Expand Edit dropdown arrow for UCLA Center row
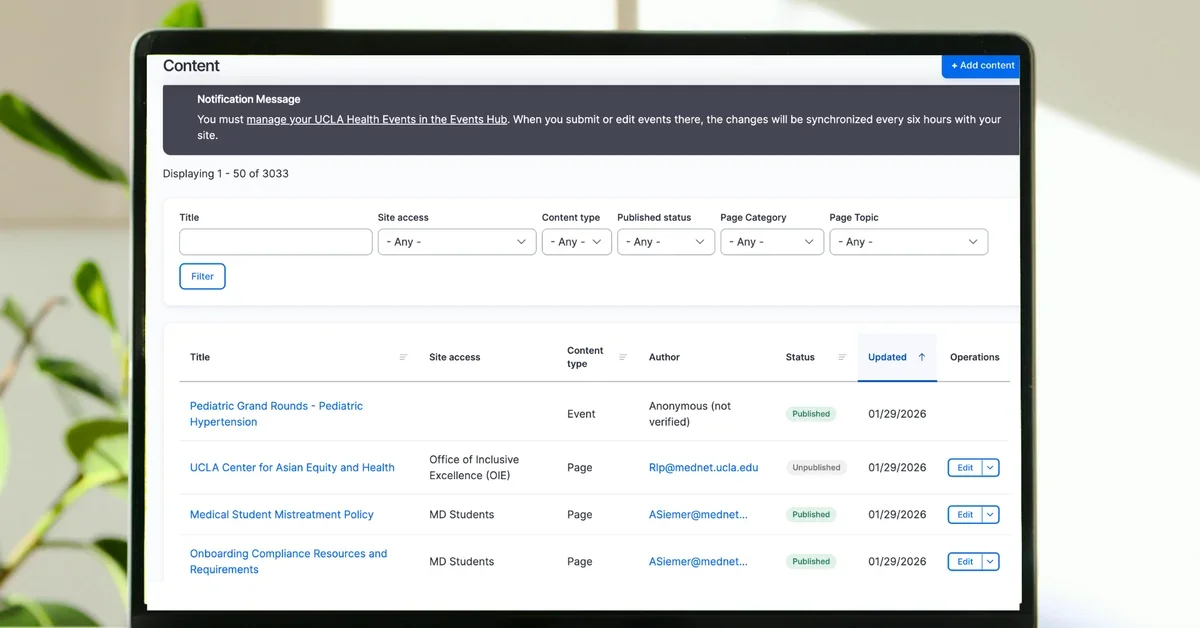This screenshot has height=628, width=1200. 991,467
